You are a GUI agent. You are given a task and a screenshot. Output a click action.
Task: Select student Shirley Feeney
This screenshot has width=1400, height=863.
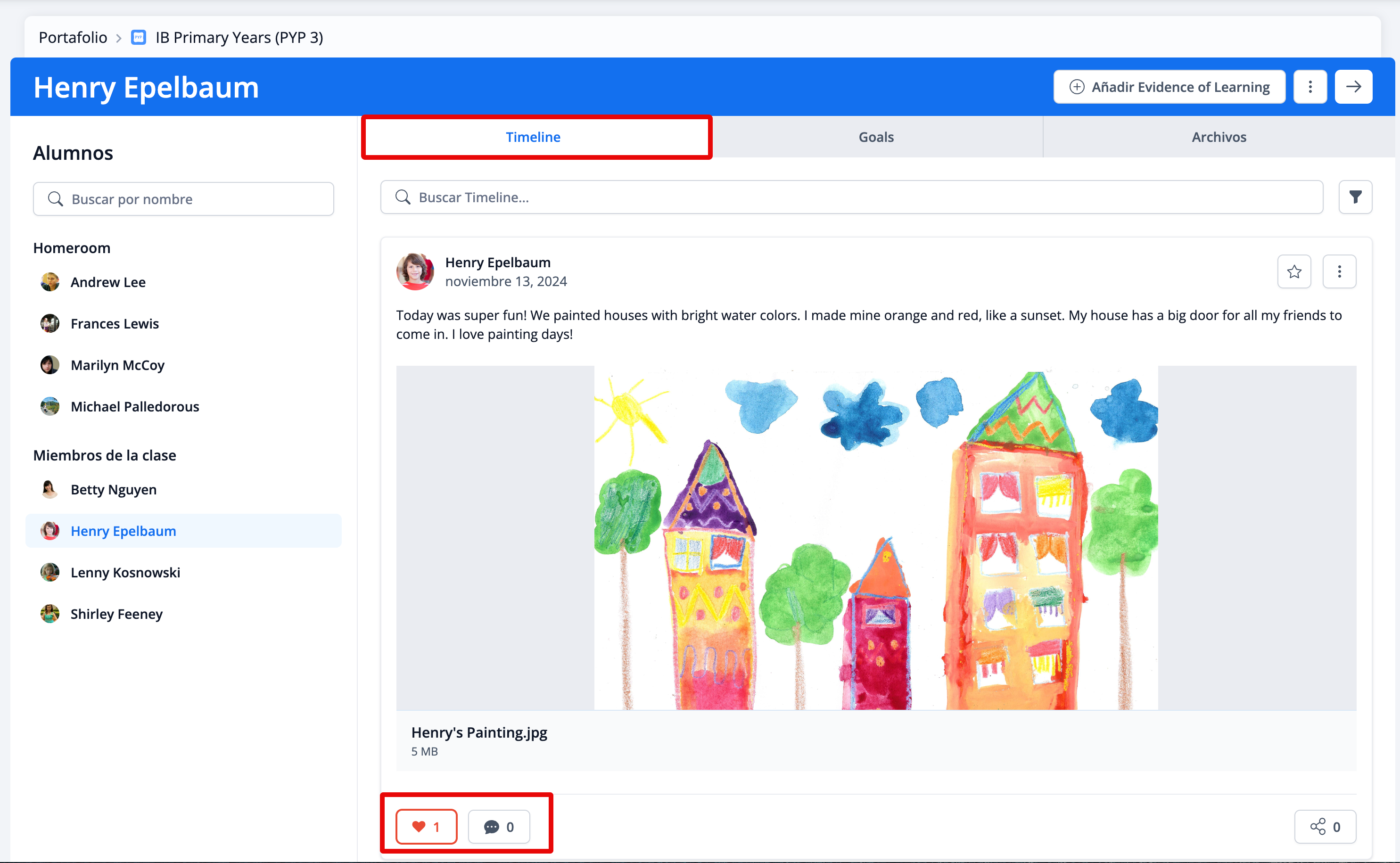pyautogui.click(x=116, y=614)
